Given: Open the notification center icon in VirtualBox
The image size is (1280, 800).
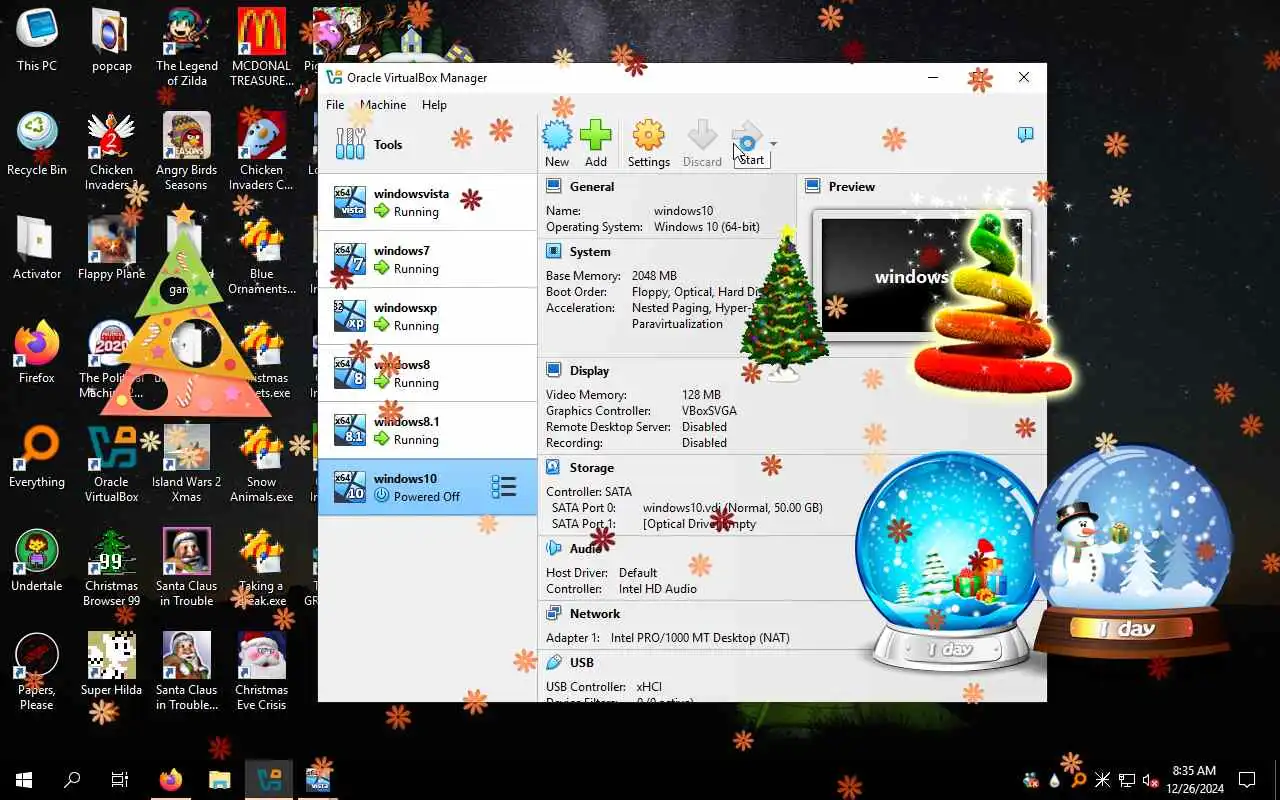Looking at the screenshot, I should [x=1025, y=135].
